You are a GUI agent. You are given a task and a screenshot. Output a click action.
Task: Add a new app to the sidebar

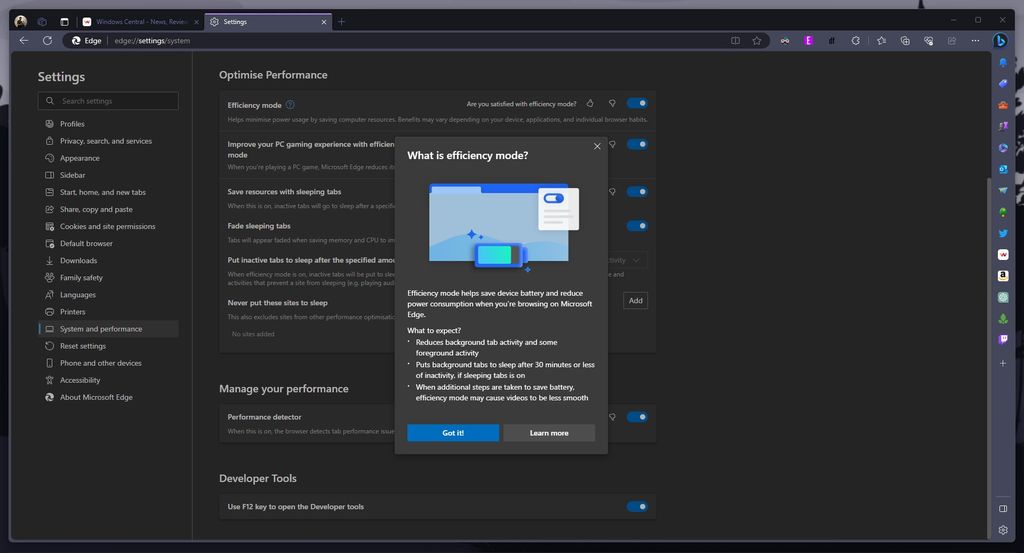(x=1003, y=363)
